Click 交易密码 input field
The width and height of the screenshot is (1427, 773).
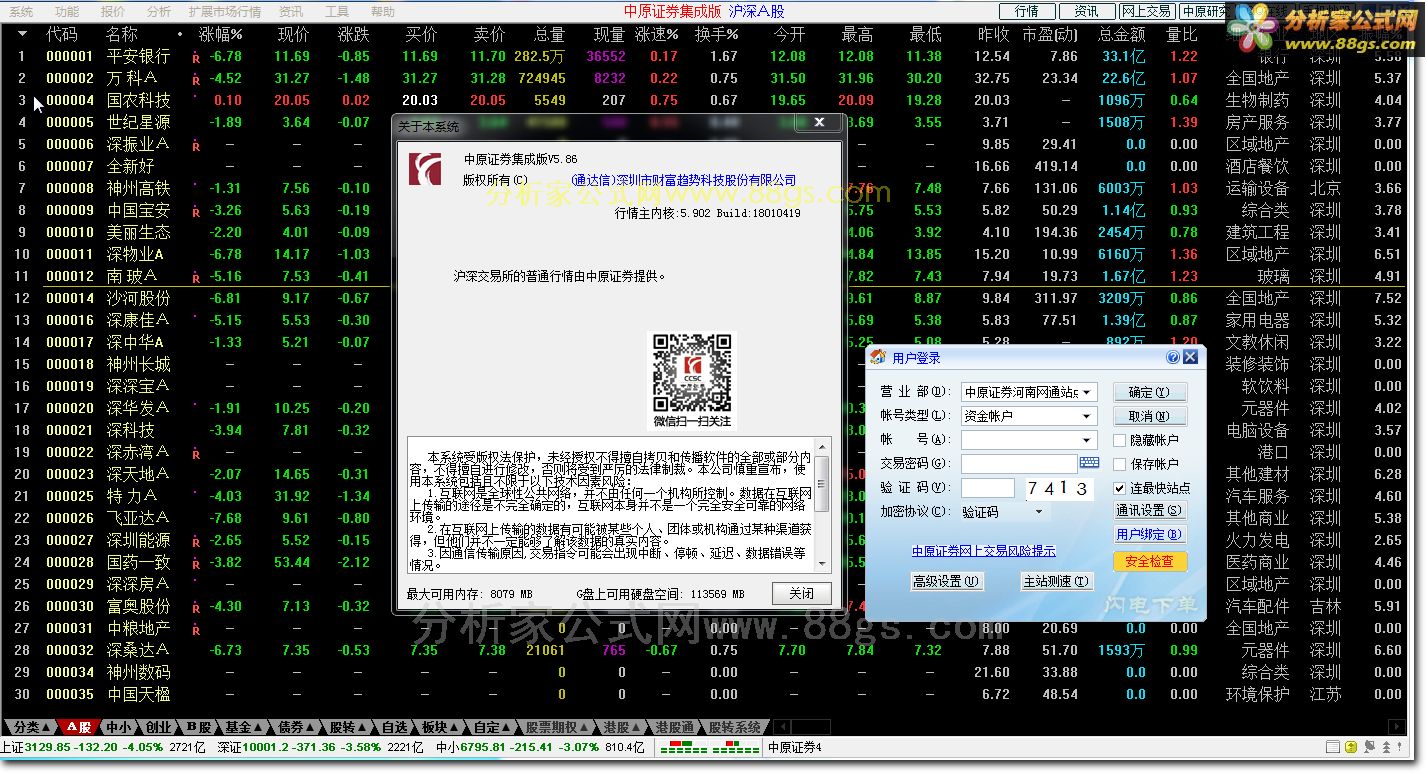coord(1019,464)
